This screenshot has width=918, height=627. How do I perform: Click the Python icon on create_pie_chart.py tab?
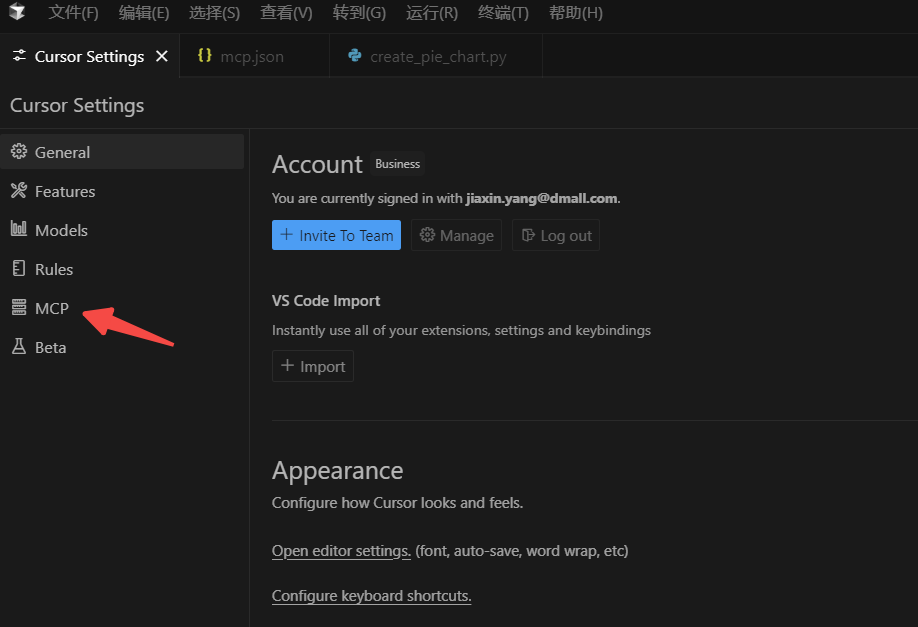pyautogui.click(x=354, y=56)
